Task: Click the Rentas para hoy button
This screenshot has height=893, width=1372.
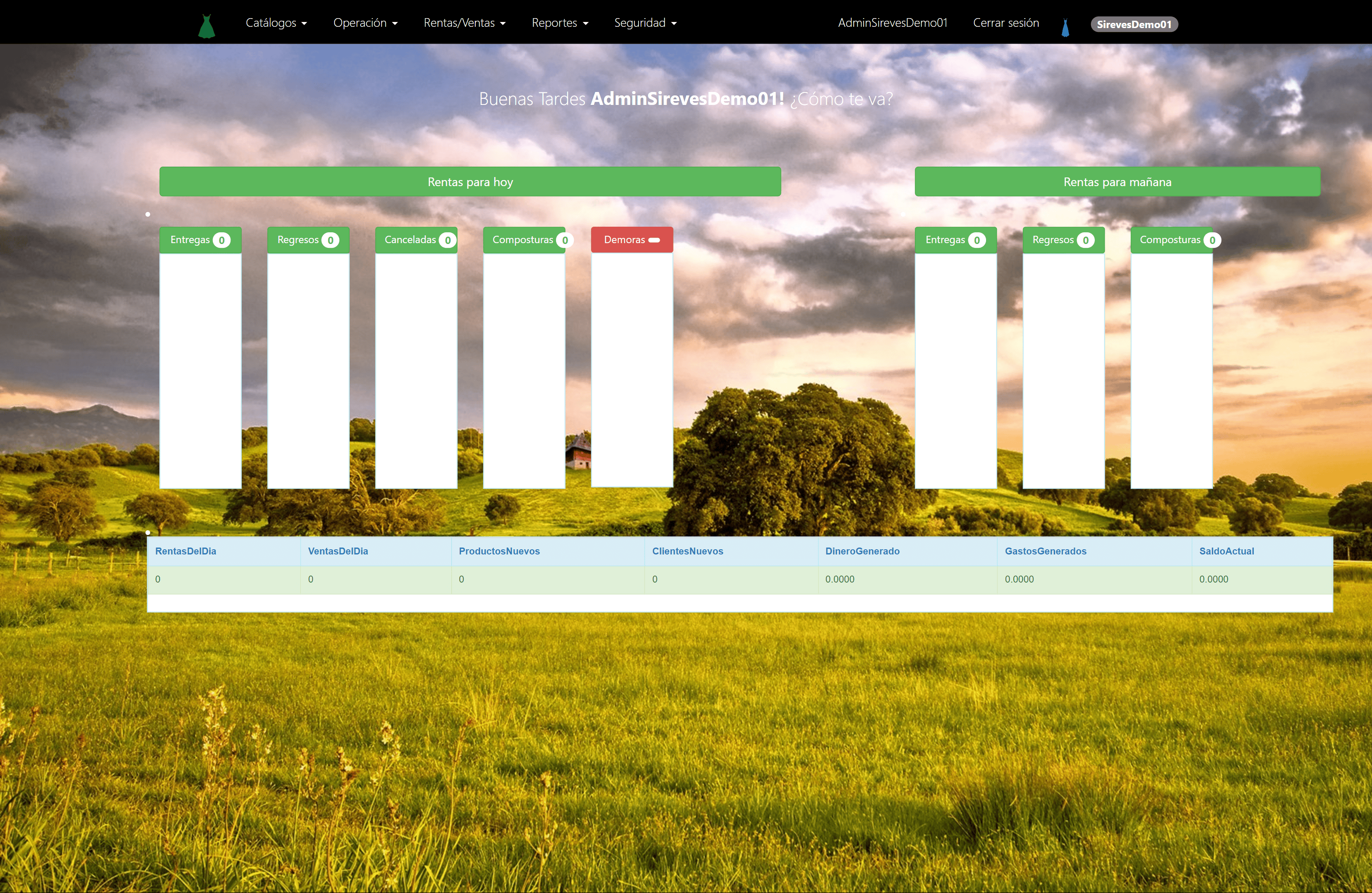Action: pyautogui.click(x=470, y=182)
